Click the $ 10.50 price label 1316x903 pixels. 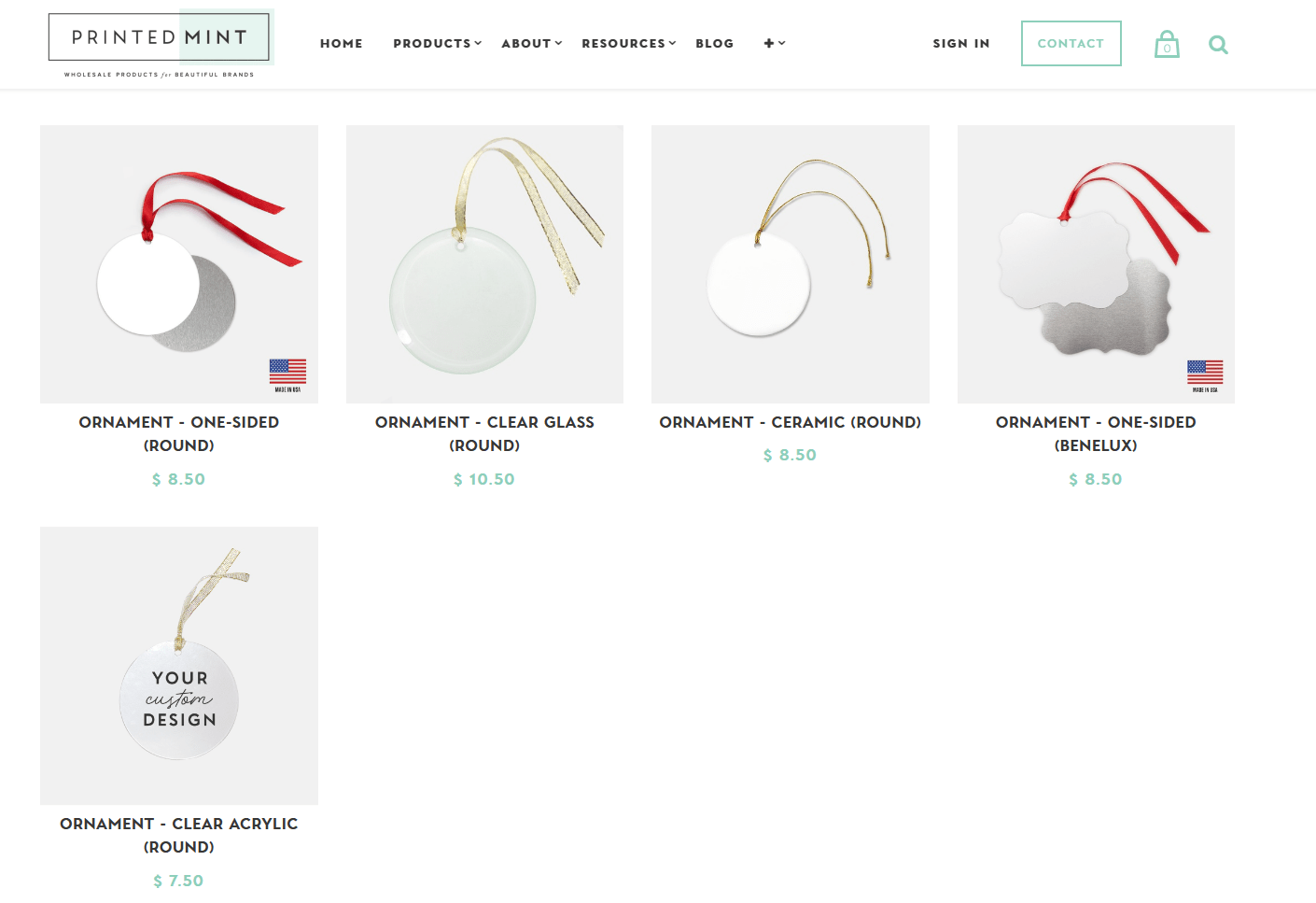click(x=484, y=479)
